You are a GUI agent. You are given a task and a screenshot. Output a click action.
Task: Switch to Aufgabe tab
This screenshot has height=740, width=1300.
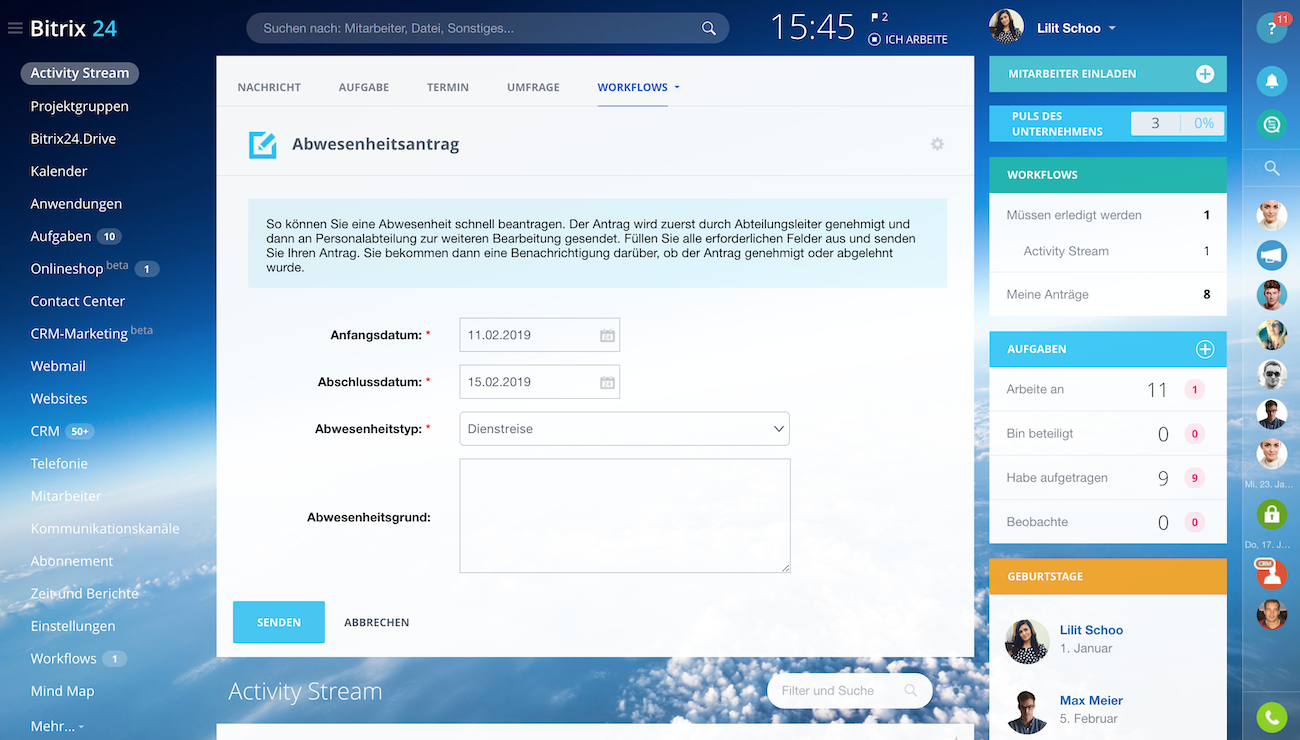pyautogui.click(x=364, y=88)
